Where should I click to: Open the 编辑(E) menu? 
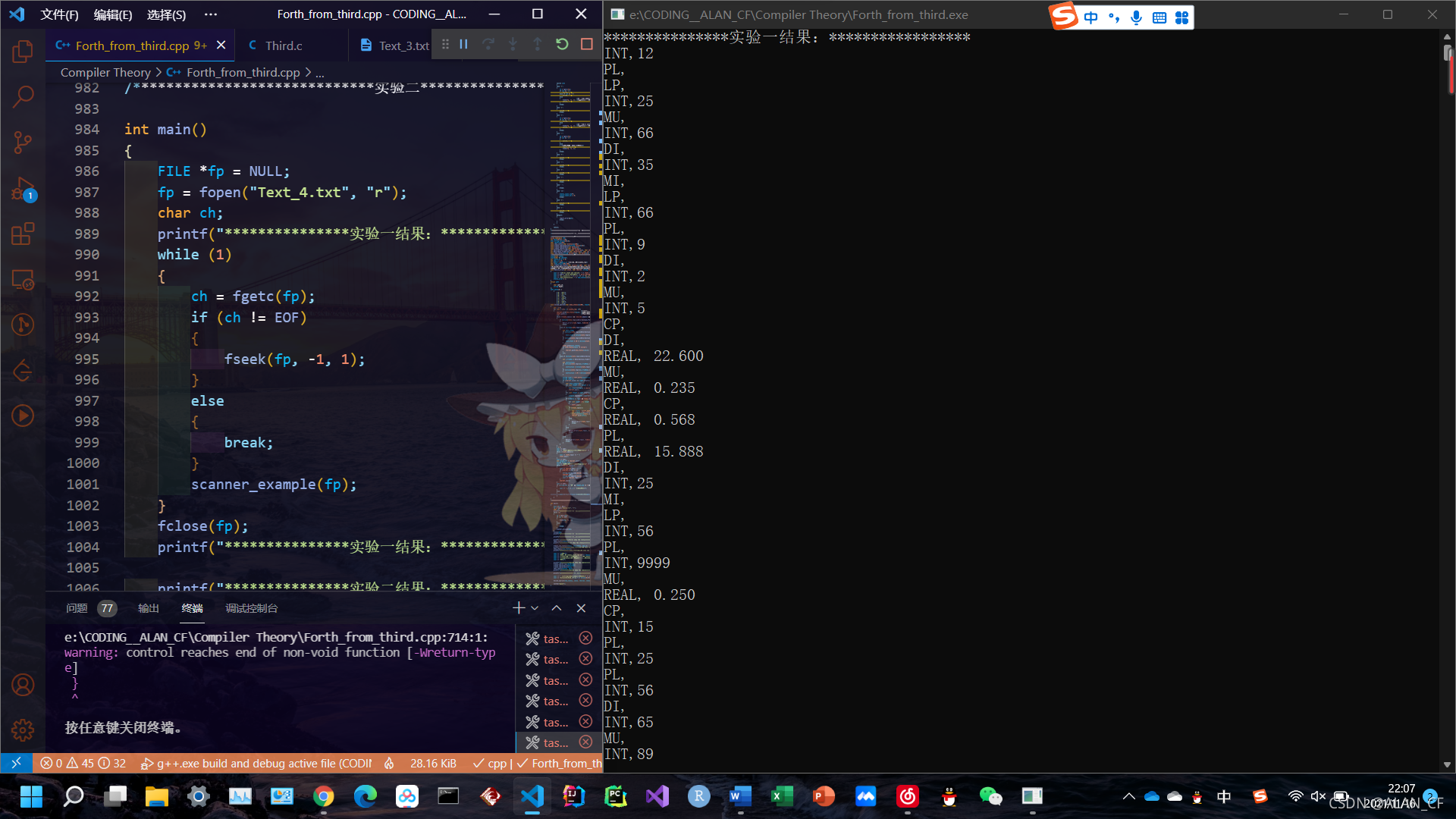point(112,14)
